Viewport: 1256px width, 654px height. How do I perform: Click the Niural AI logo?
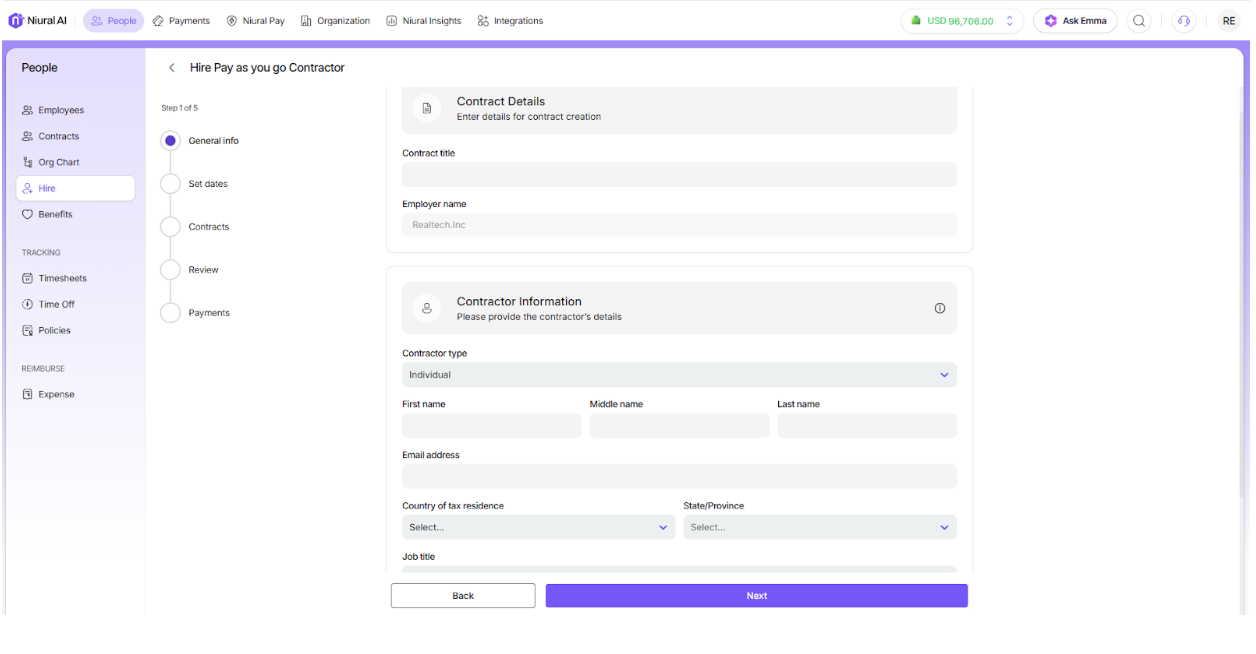click(x=38, y=21)
